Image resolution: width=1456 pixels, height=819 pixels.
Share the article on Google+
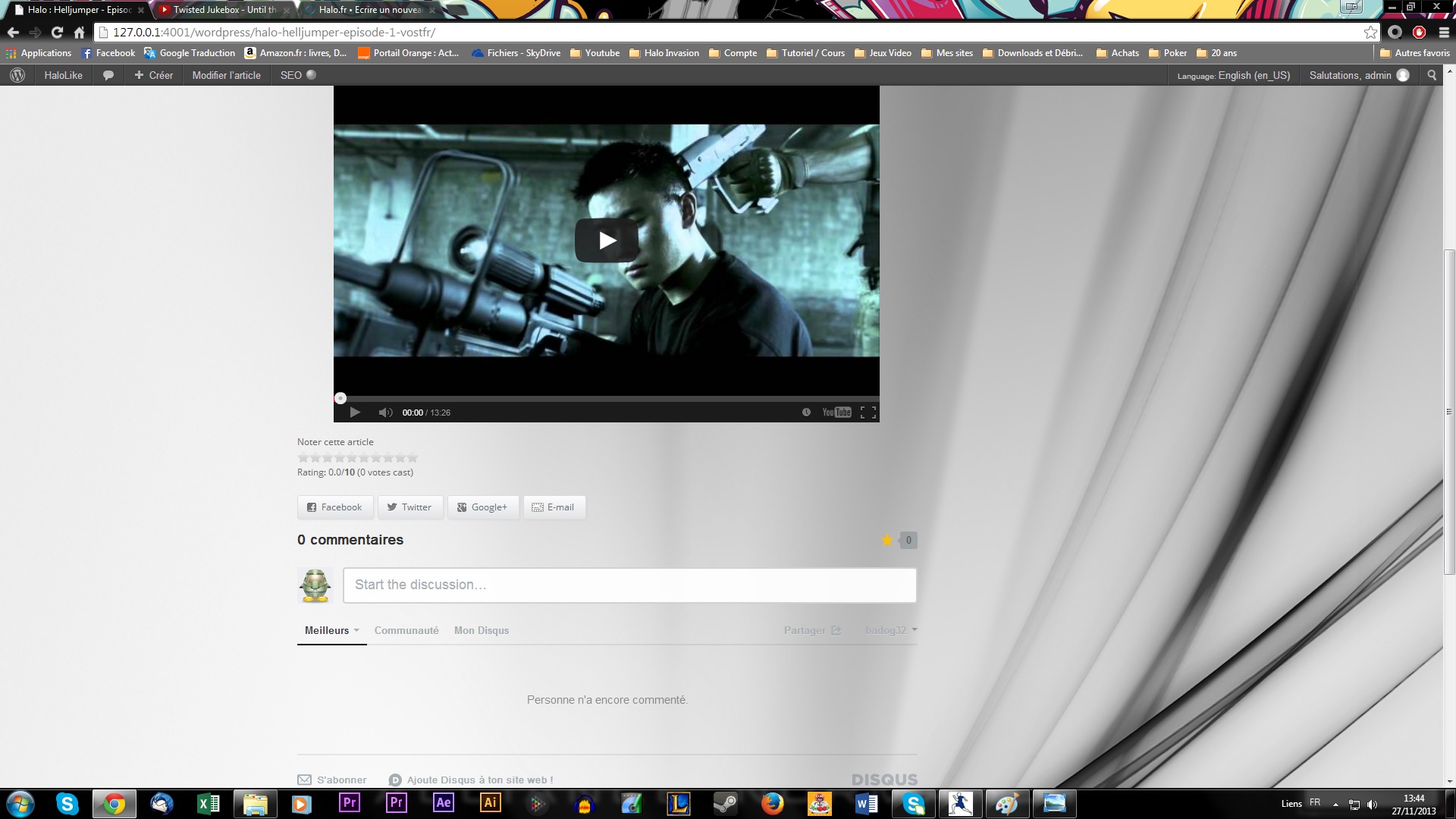(483, 507)
